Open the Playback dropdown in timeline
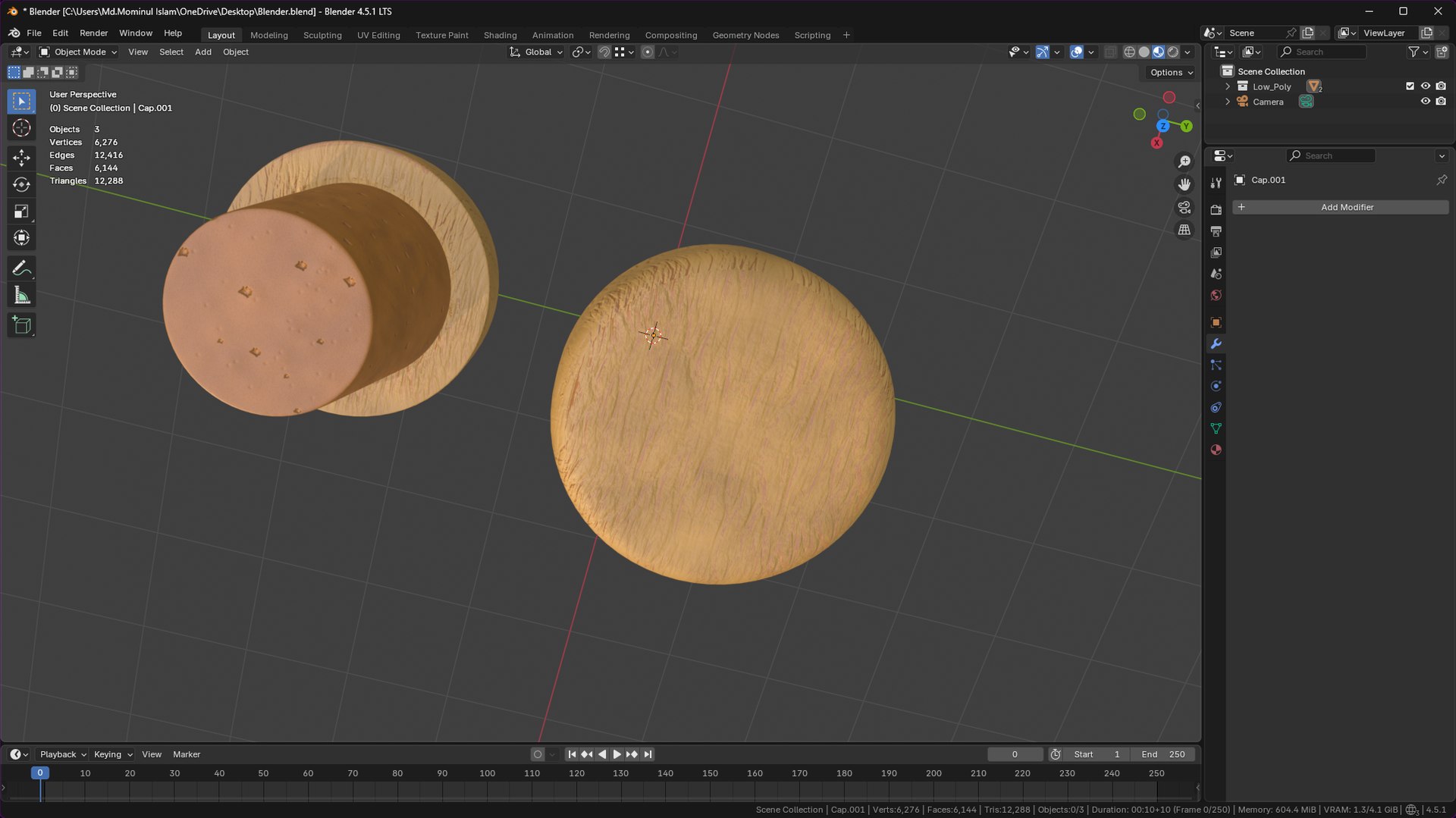The width and height of the screenshot is (1456, 818). tap(63, 754)
